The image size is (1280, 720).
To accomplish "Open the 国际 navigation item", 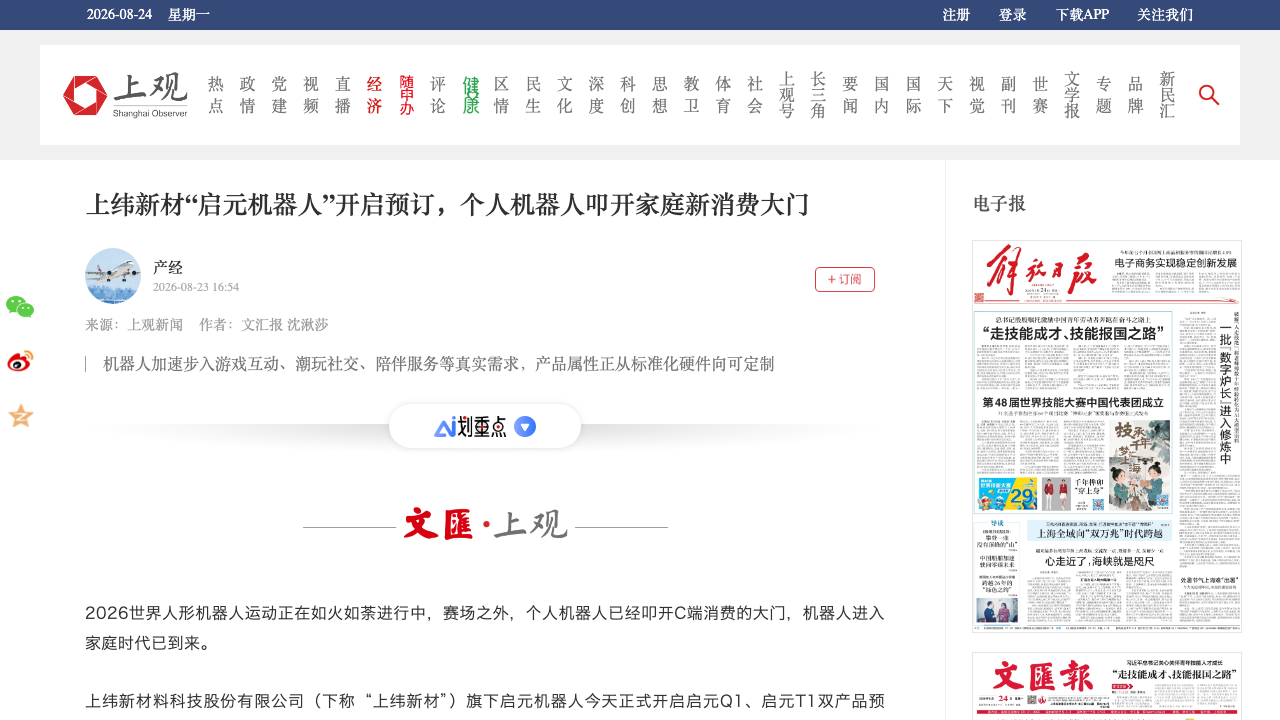I will 914,95.
